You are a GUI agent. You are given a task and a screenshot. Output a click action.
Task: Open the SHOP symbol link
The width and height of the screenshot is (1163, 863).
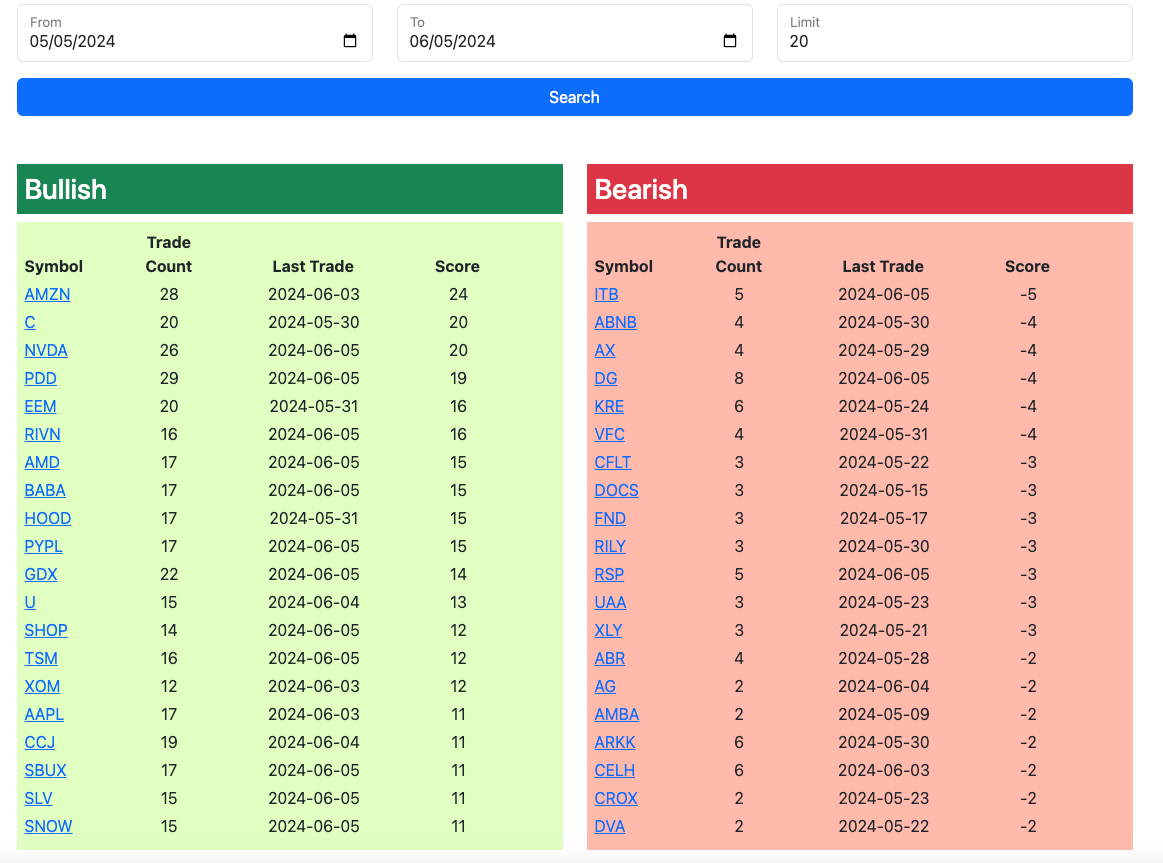click(46, 630)
